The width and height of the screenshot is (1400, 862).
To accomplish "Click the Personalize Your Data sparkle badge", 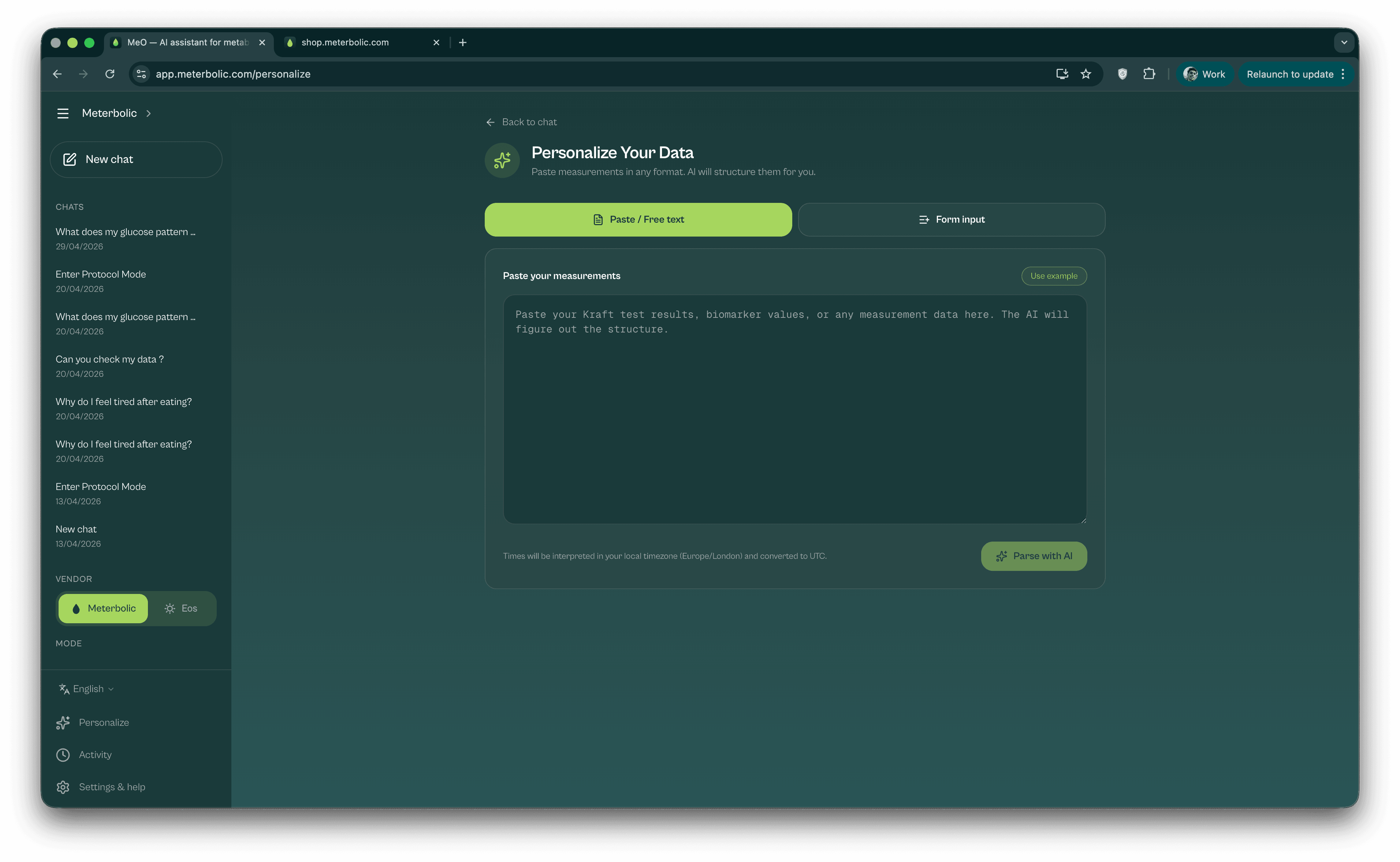I will point(502,160).
